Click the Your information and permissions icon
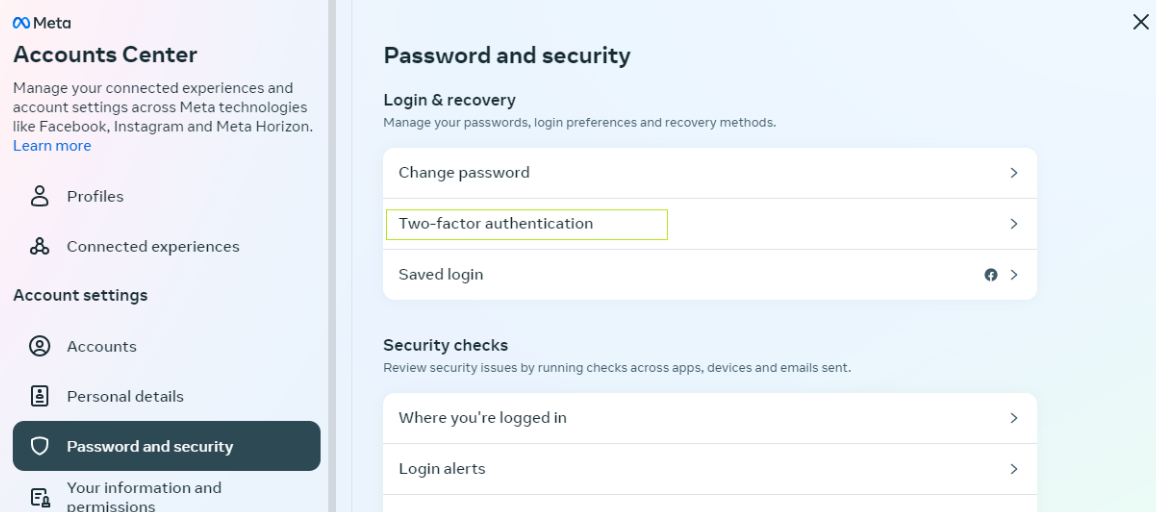This screenshot has height=512, width=1156. (40, 497)
